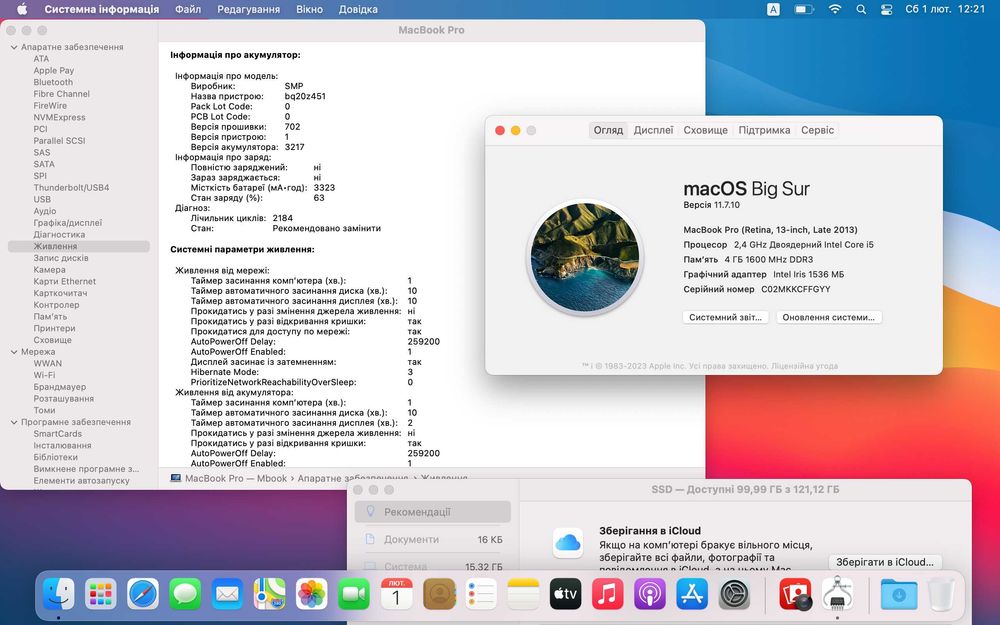Open Mail app in the Dock
The width and height of the screenshot is (1000, 625).
pos(227,594)
